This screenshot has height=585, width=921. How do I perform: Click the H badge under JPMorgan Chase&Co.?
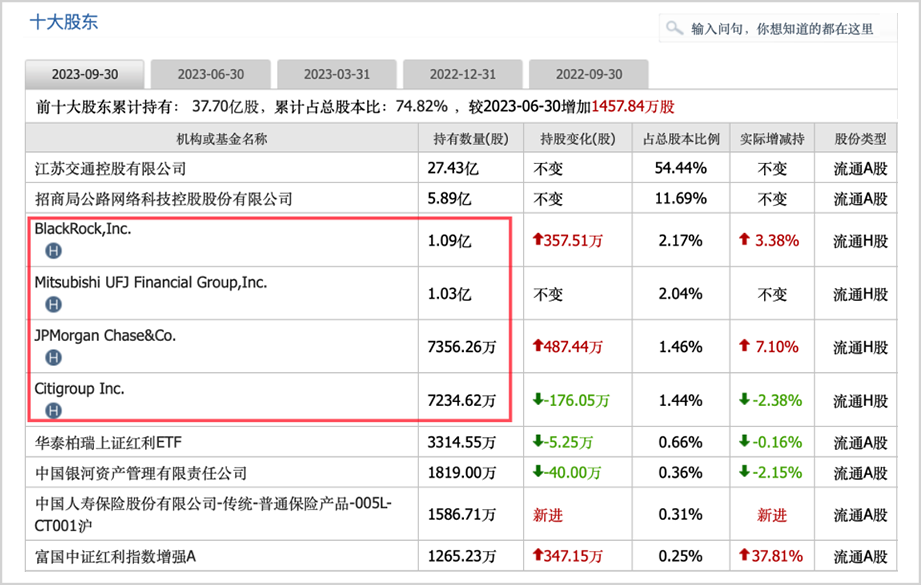[53, 357]
